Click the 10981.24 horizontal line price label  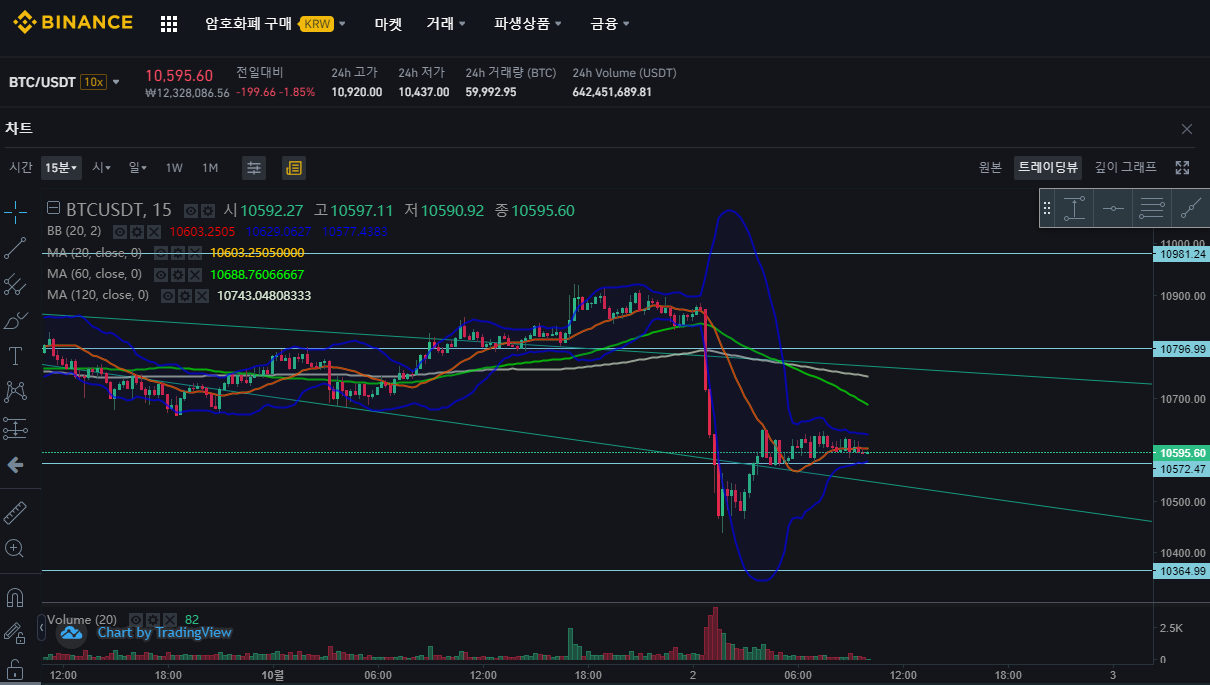tap(1181, 254)
